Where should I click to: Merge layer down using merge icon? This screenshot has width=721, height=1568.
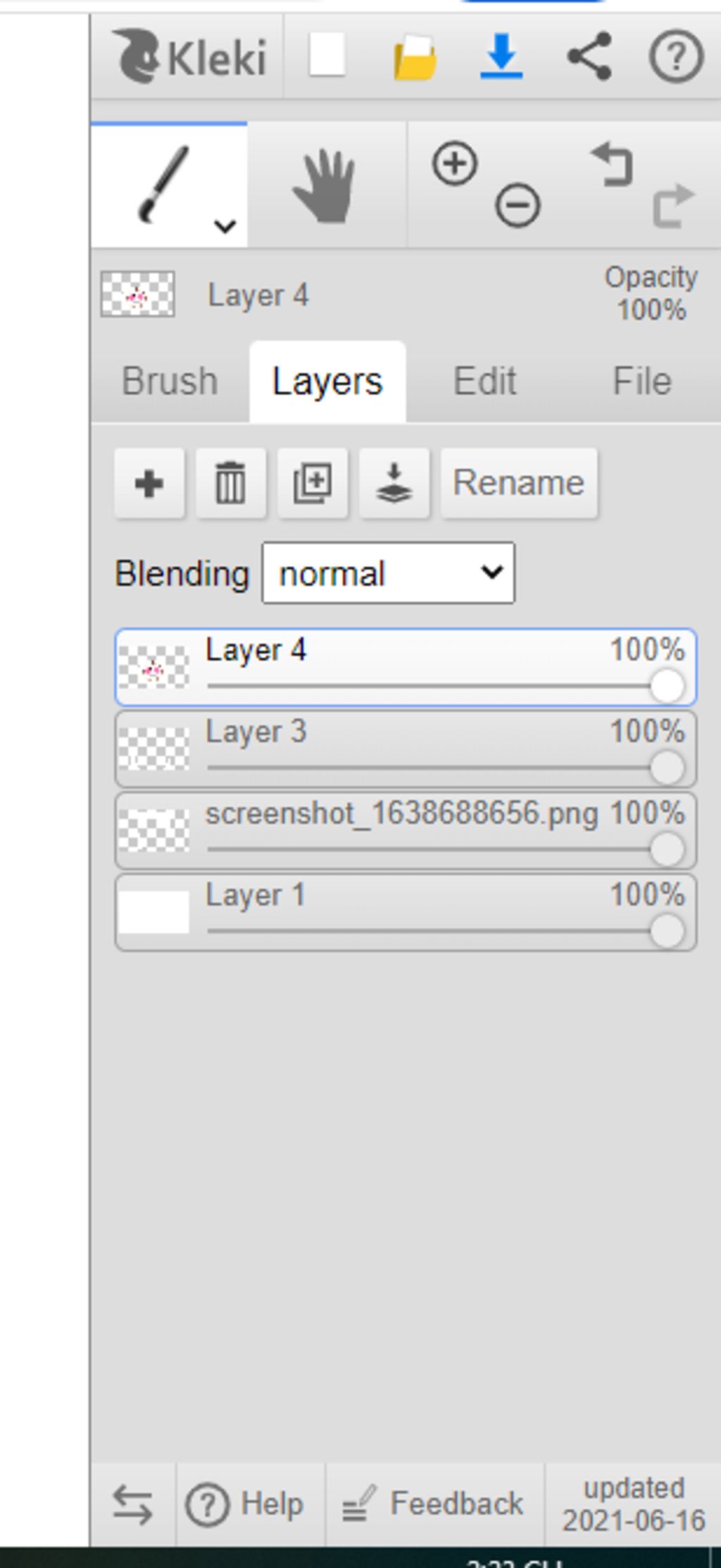pos(394,484)
